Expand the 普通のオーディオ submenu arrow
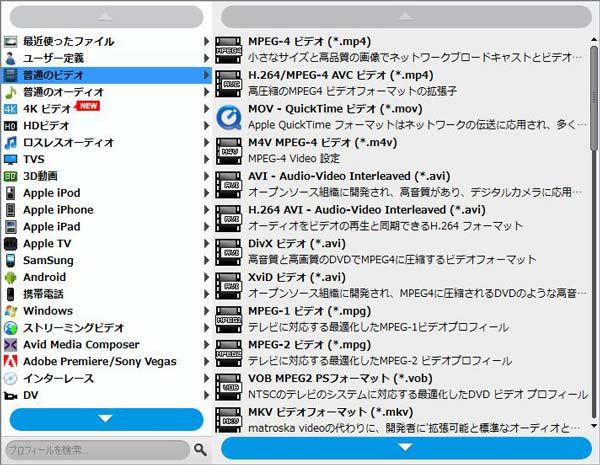 pyautogui.click(x=206, y=92)
